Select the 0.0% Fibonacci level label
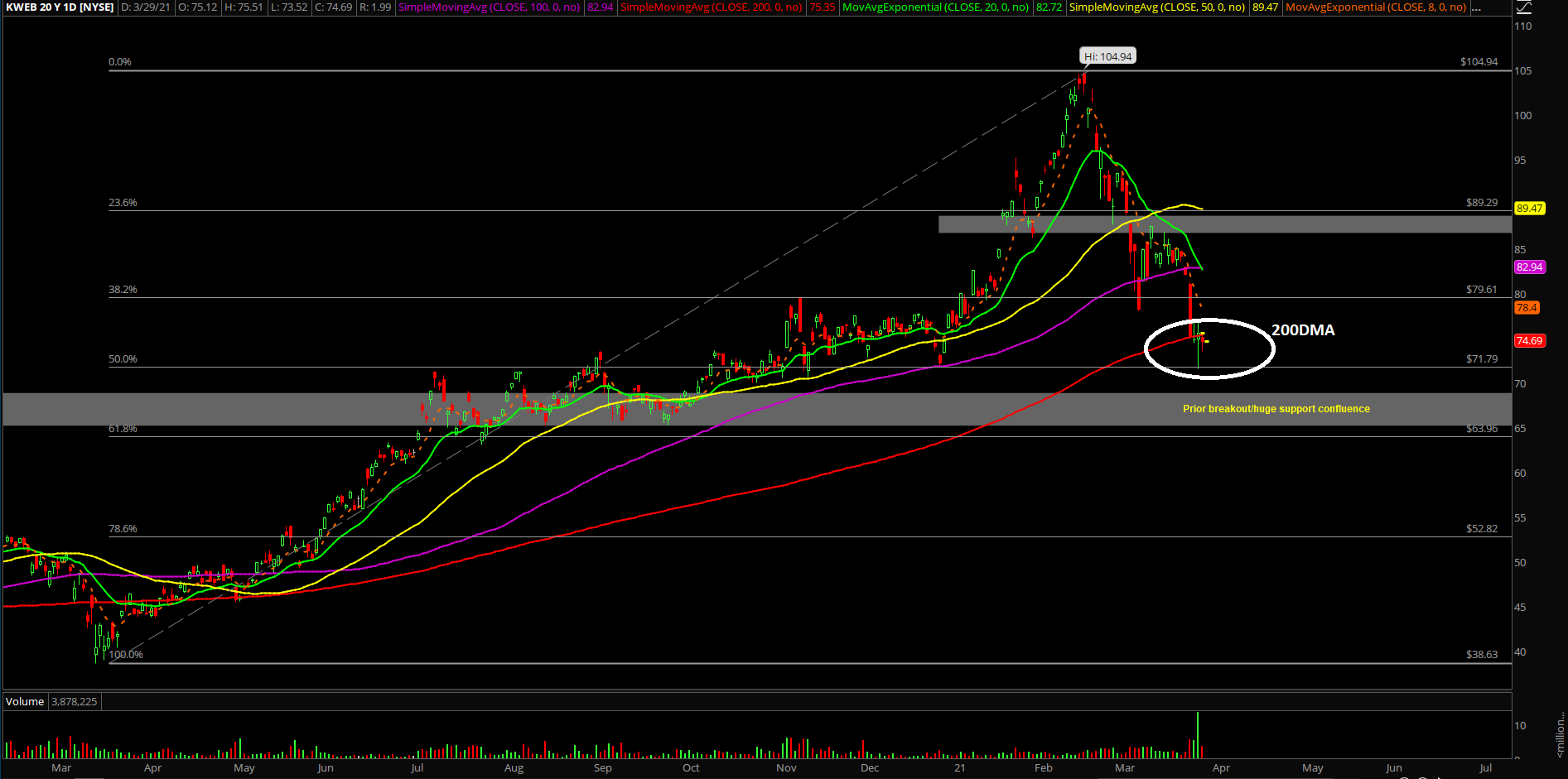This screenshot has height=779, width=1568. point(120,62)
